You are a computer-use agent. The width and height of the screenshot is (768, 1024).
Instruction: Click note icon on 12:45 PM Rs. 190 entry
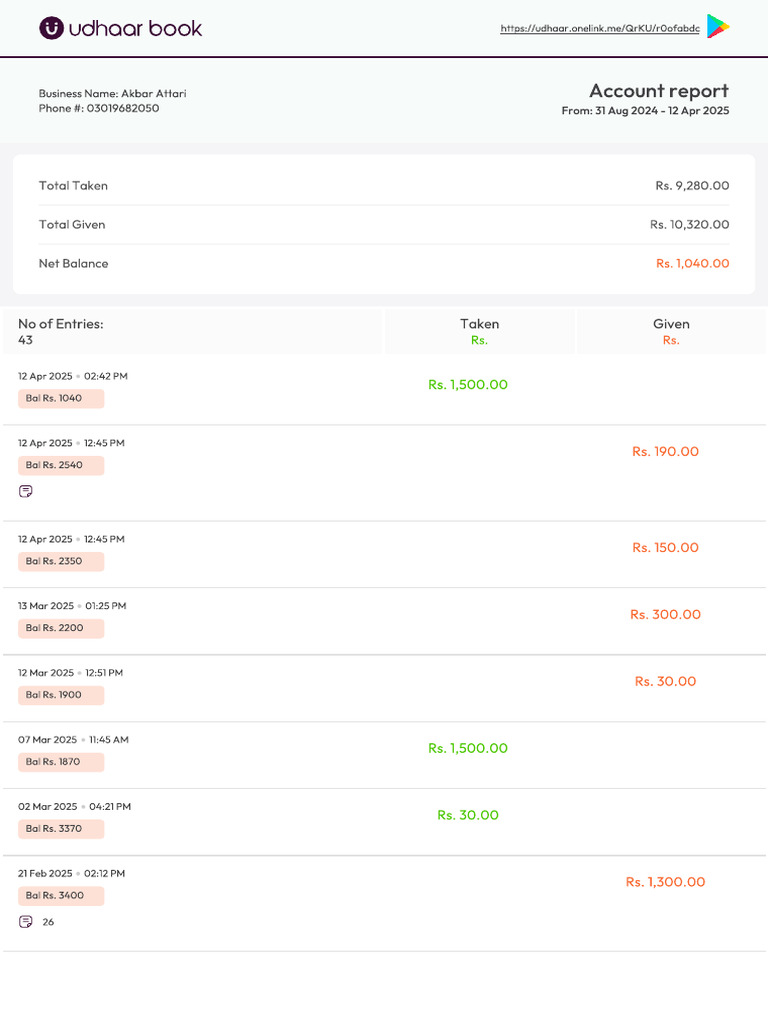26,491
